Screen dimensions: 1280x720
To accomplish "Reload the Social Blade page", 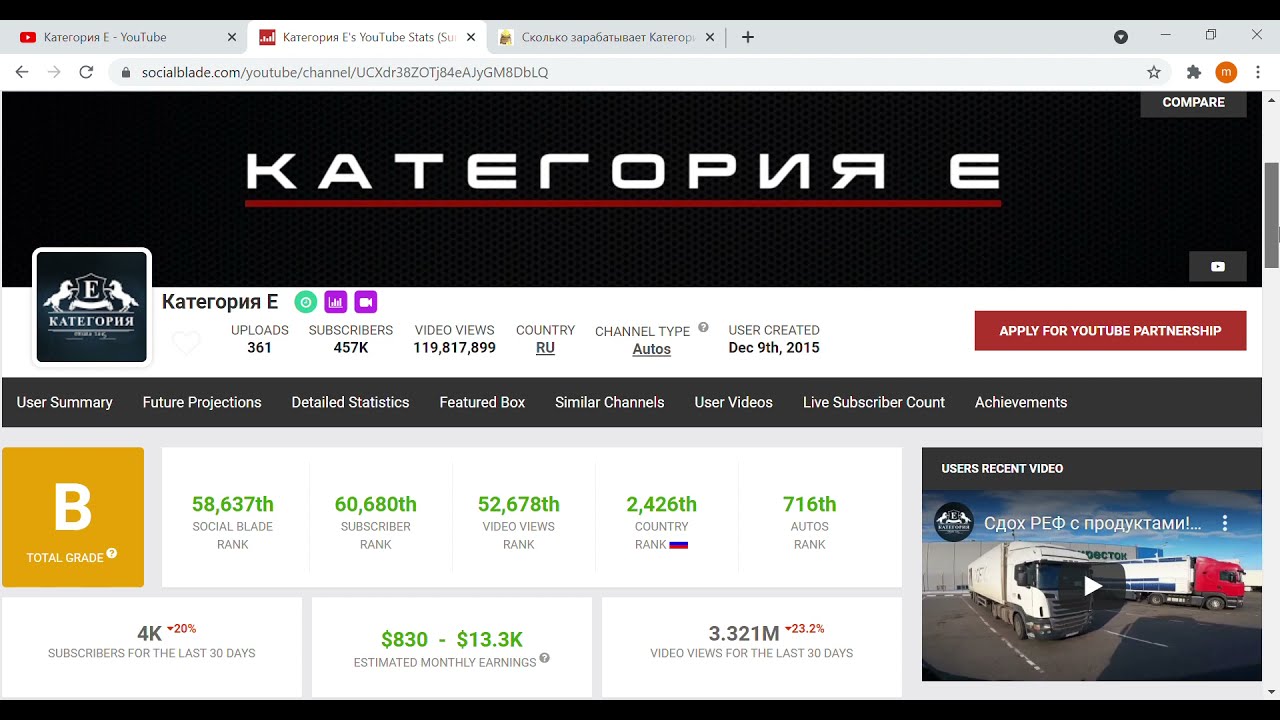I will (x=86, y=72).
